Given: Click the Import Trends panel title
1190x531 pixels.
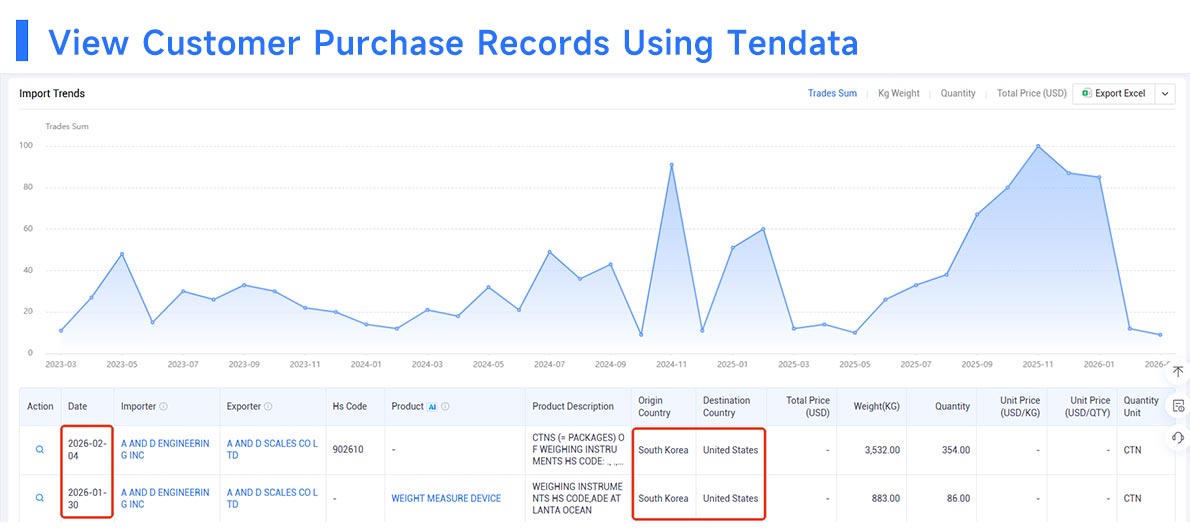Looking at the screenshot, I should 52,93.
